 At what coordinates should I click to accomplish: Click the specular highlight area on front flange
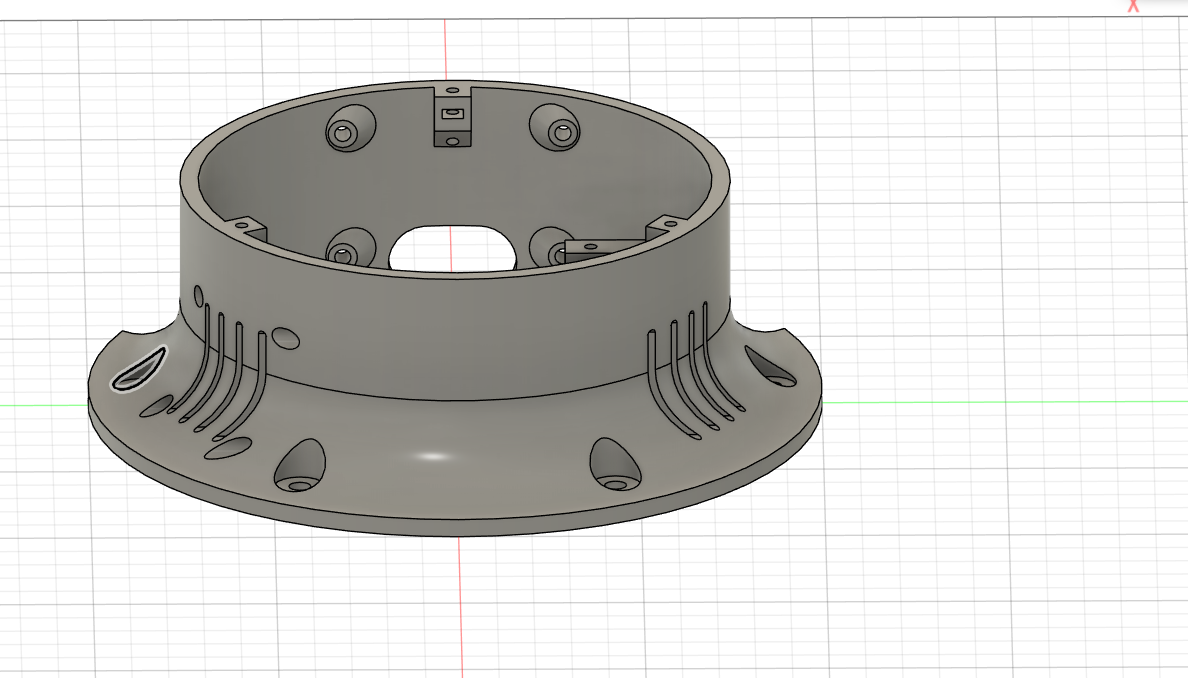tap(433, 456)
